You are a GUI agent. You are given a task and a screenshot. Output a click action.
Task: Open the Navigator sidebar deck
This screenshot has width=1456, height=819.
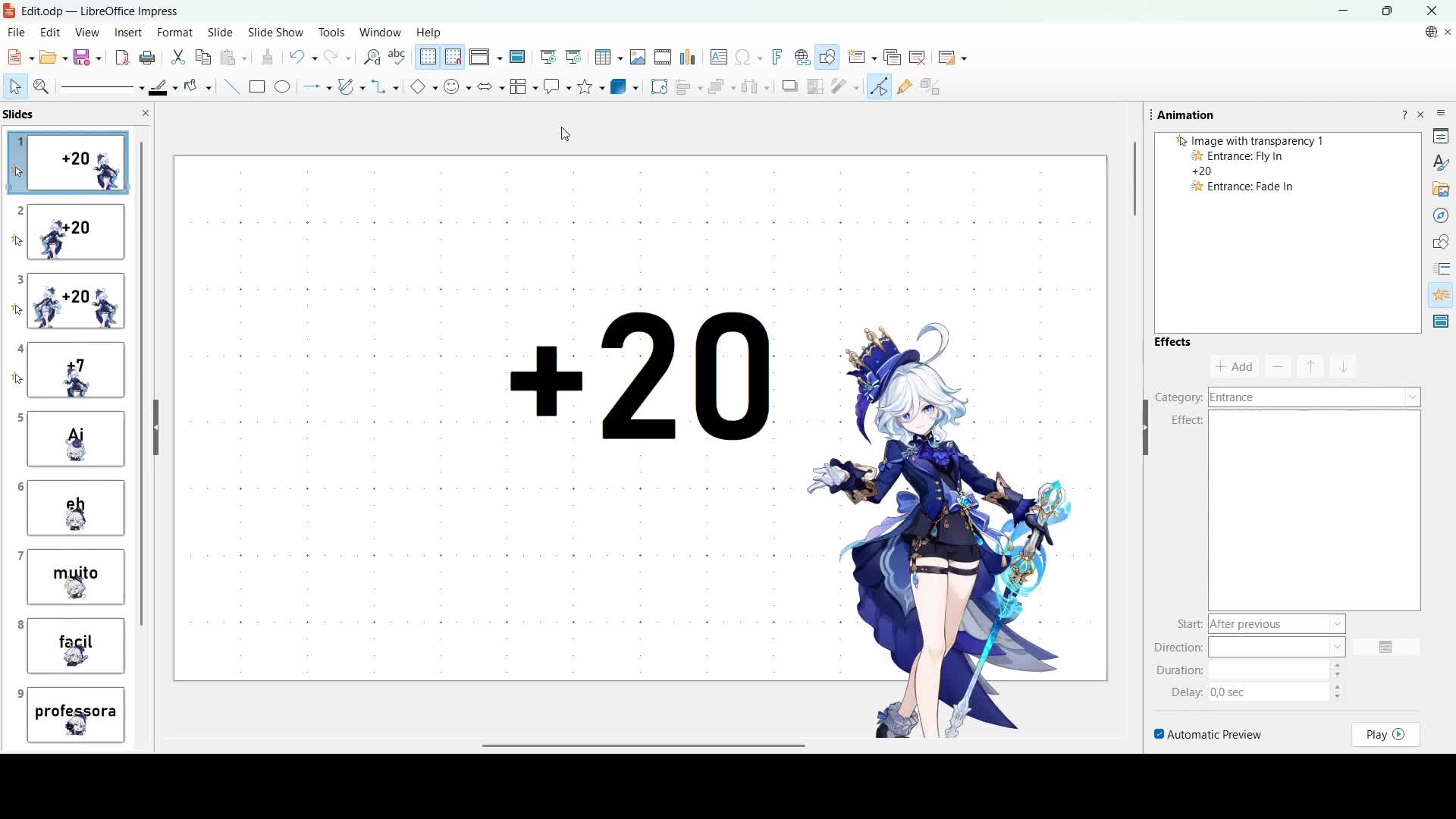click(x=1442, y=217)
